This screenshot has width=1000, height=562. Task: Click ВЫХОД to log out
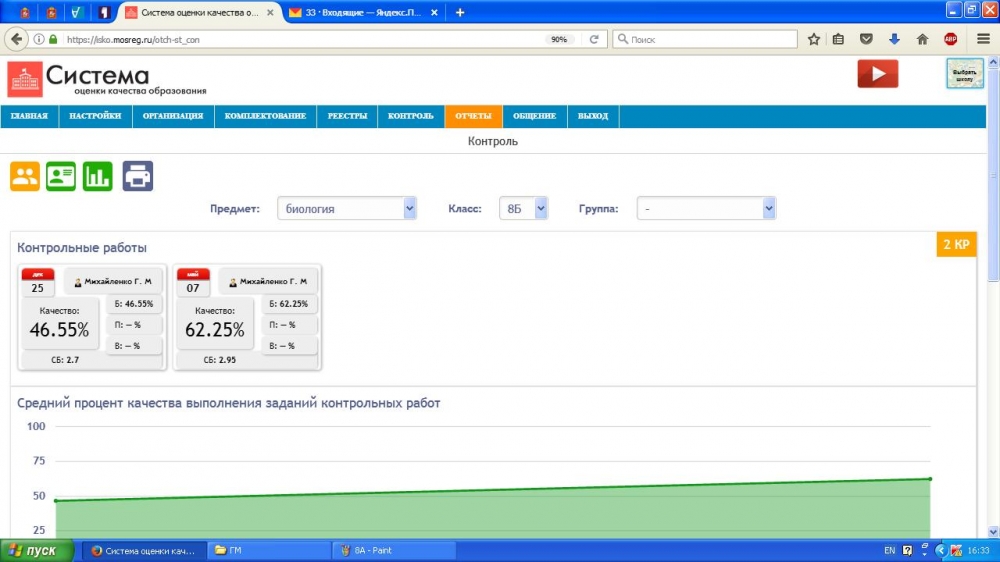tap(593, 116)
